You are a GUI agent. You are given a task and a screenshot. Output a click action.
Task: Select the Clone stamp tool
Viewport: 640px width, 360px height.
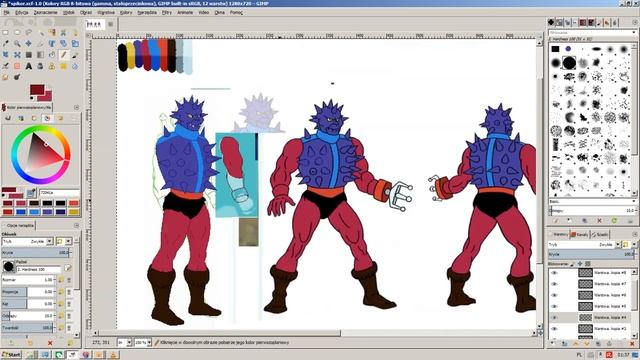click(52, 66)
